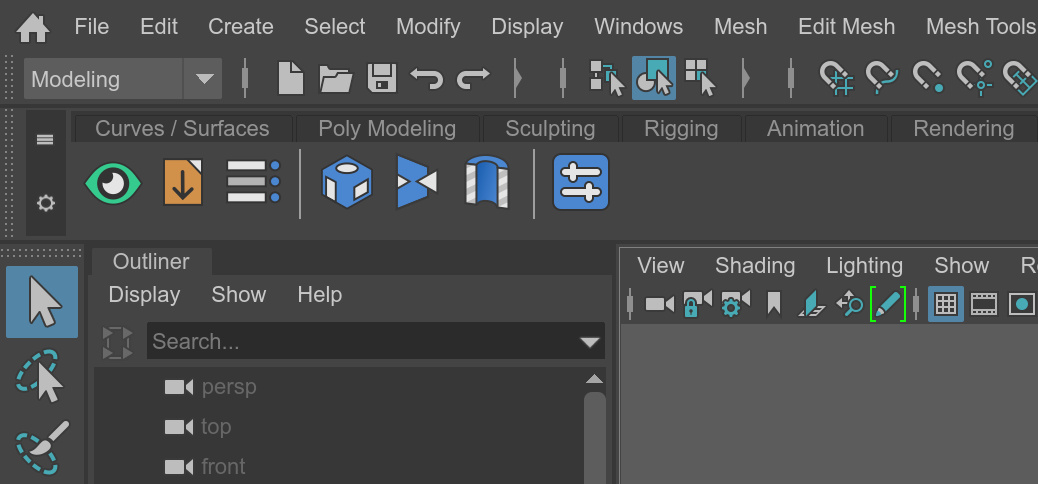
Task: Click list with blue dots shelf icon
Action: tap(254, 181)
